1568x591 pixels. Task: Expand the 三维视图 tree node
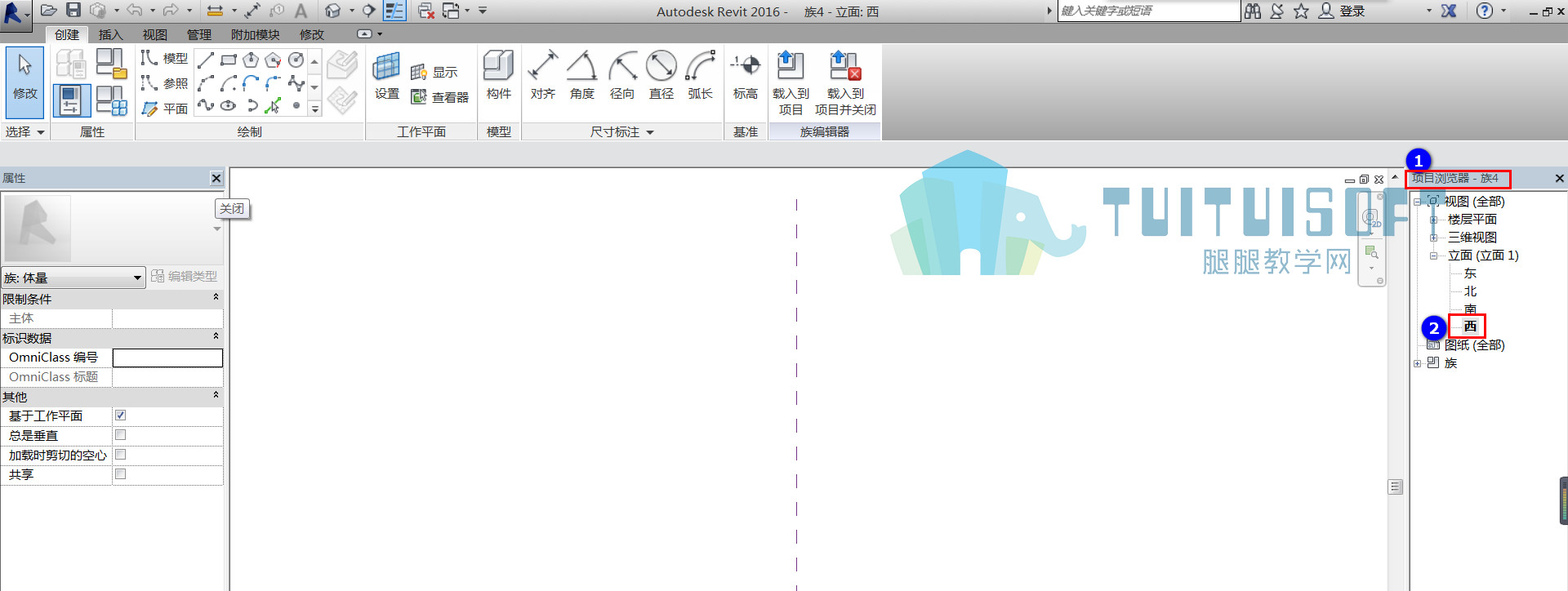click(x=1433, y=238)
